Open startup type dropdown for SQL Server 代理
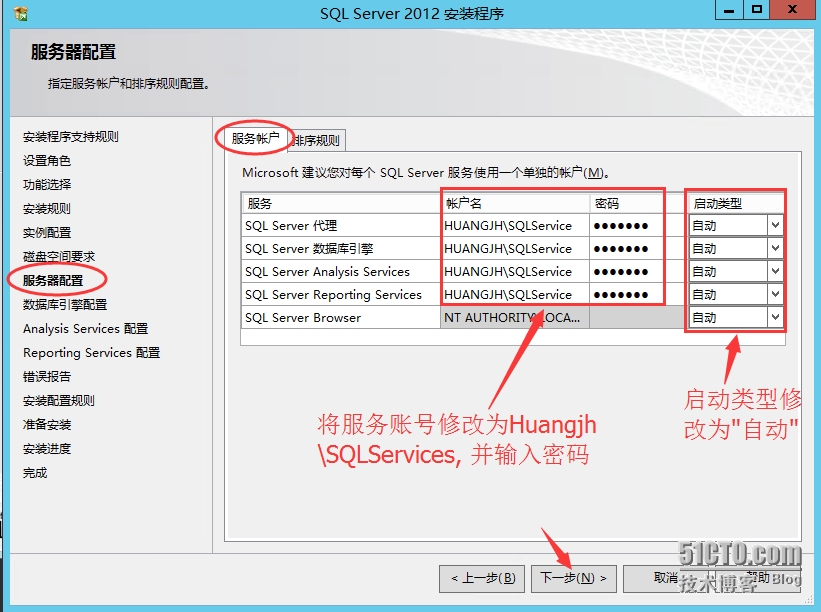 click(775, 226)
